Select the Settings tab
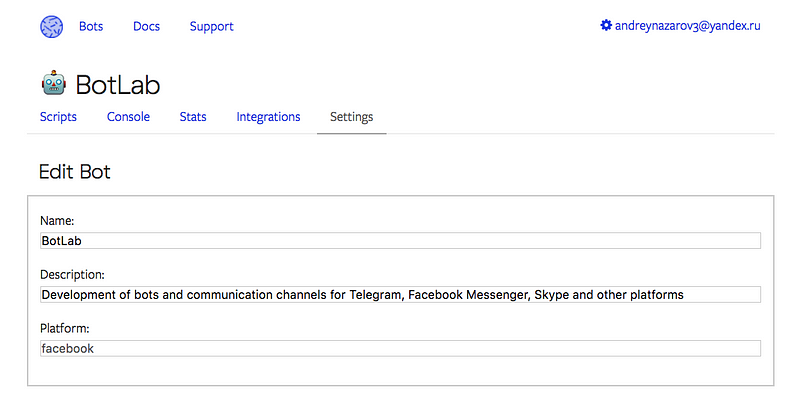 pos(352,117)
